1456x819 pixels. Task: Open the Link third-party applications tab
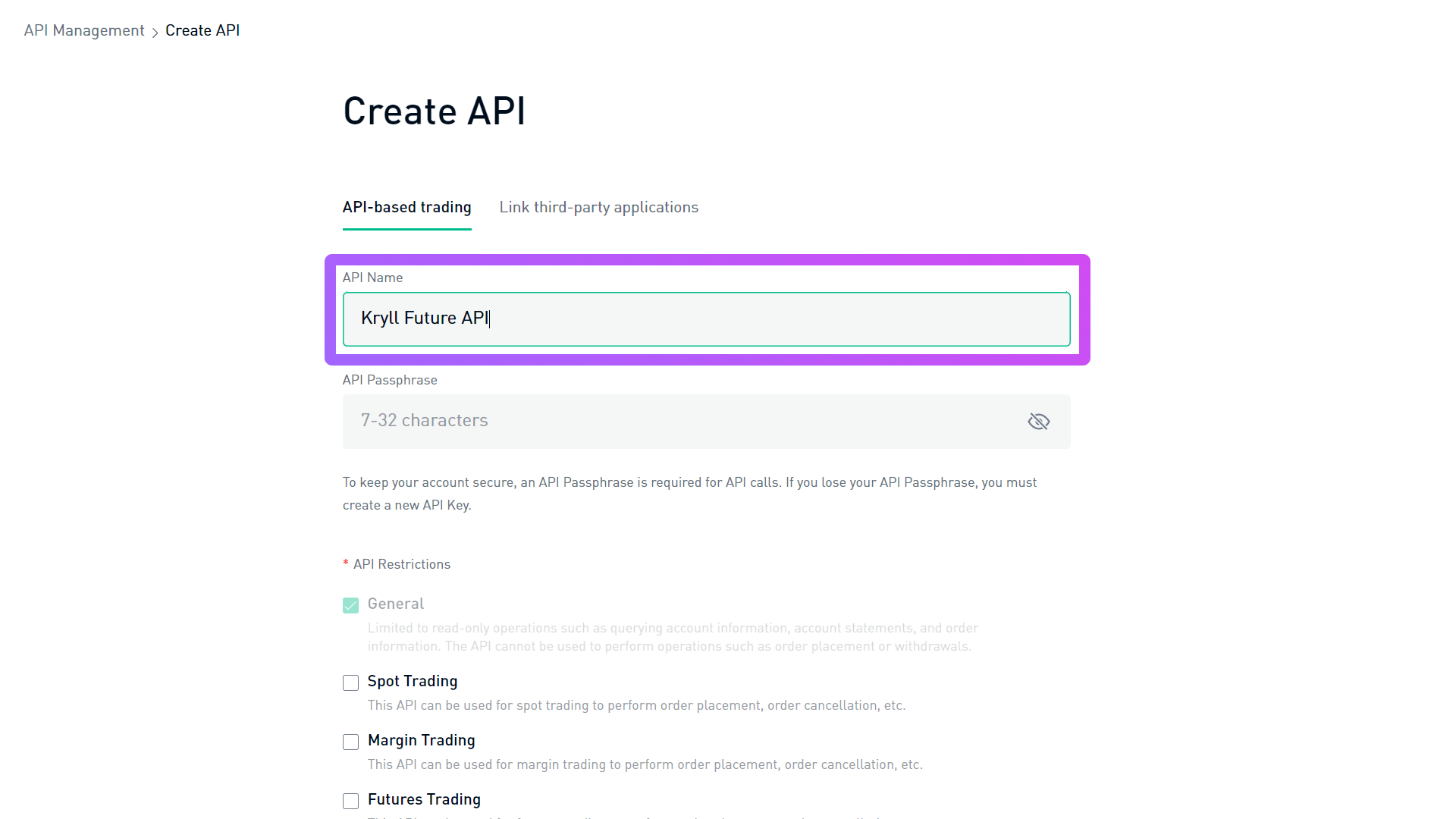[598, 207]
